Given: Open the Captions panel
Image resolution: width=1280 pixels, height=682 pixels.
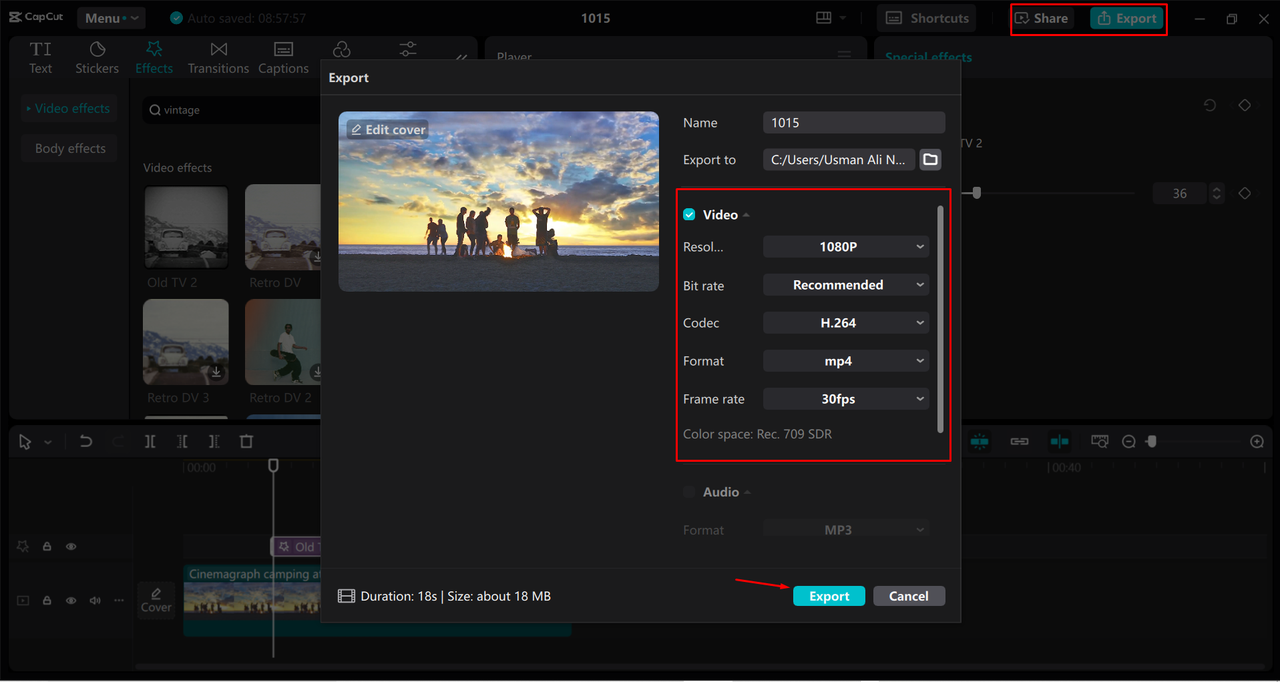Looking at the screenshot, I should tap(283, 56).
